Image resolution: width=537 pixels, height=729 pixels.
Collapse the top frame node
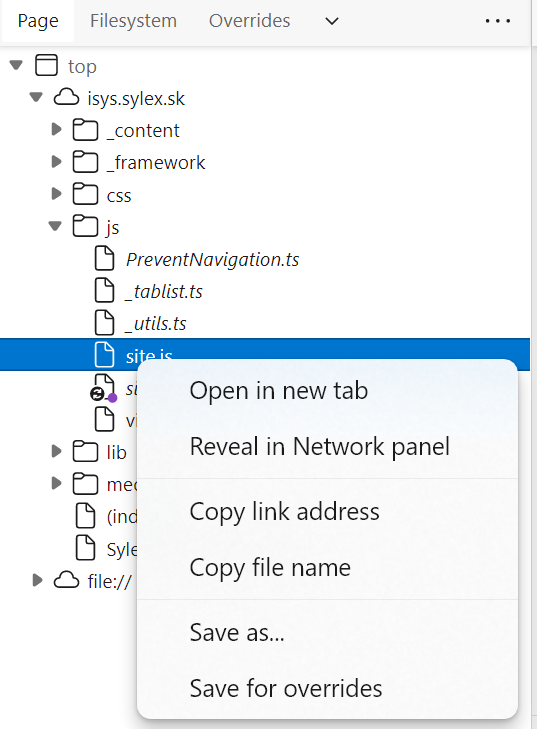16,65
